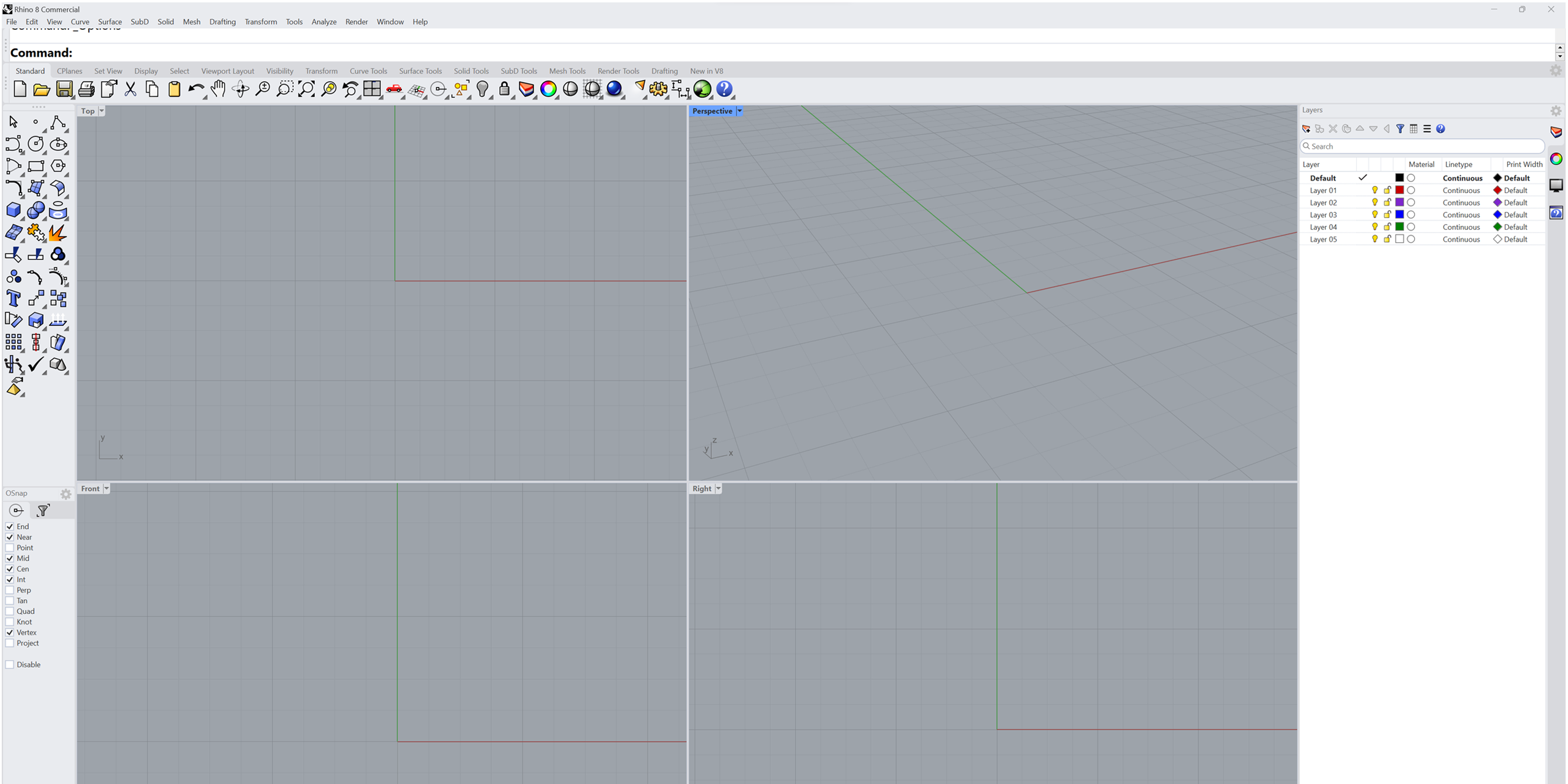
Task: Open Layer 05 Continuous linetype dropdown
Action: tap(1462, 239)
